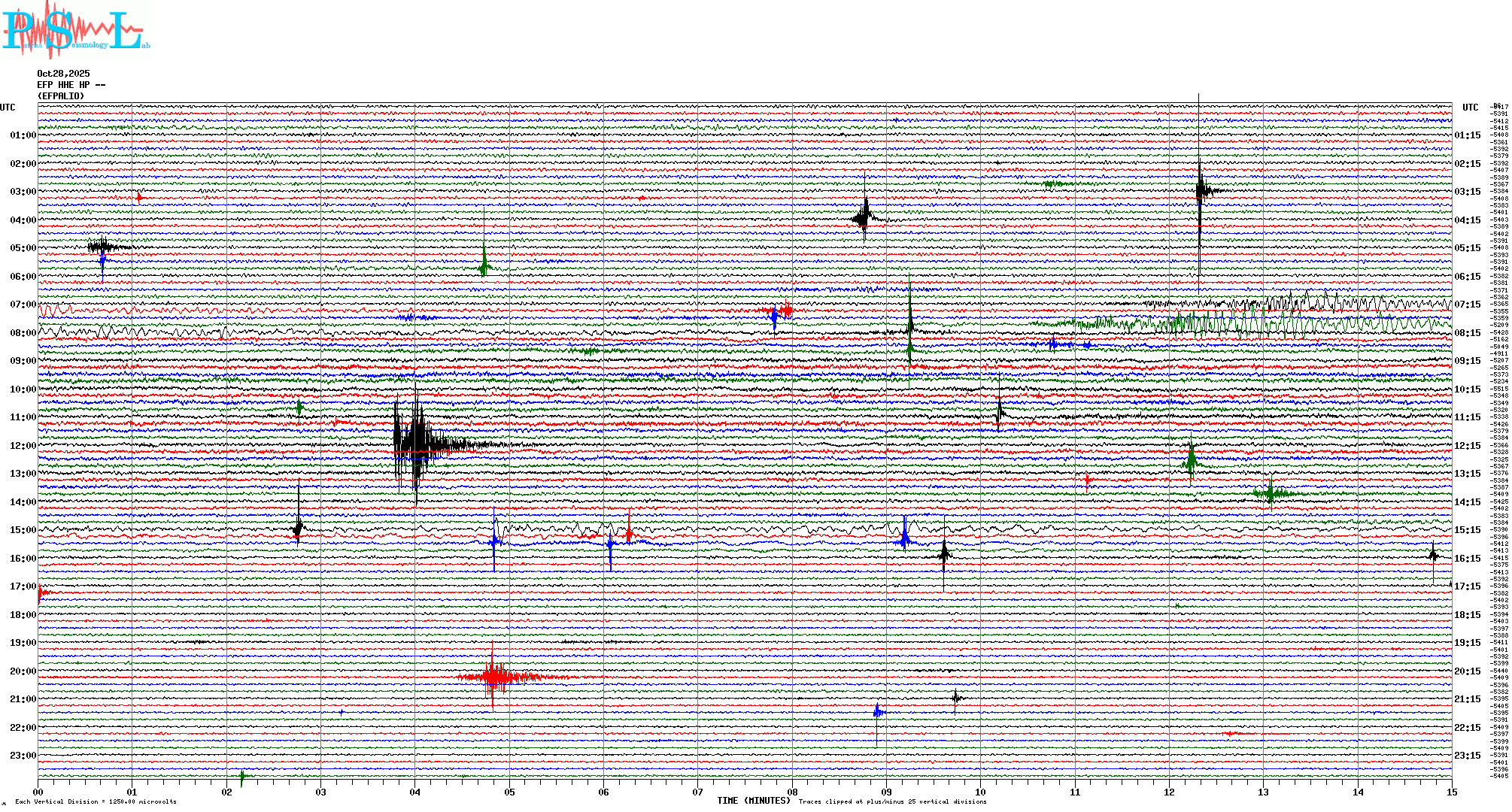Image resolution: width=1512 pixels, height=812 pixels.
Task: Click the TIME (MINUTES) axis title
Action: click(x=754, y=801)
